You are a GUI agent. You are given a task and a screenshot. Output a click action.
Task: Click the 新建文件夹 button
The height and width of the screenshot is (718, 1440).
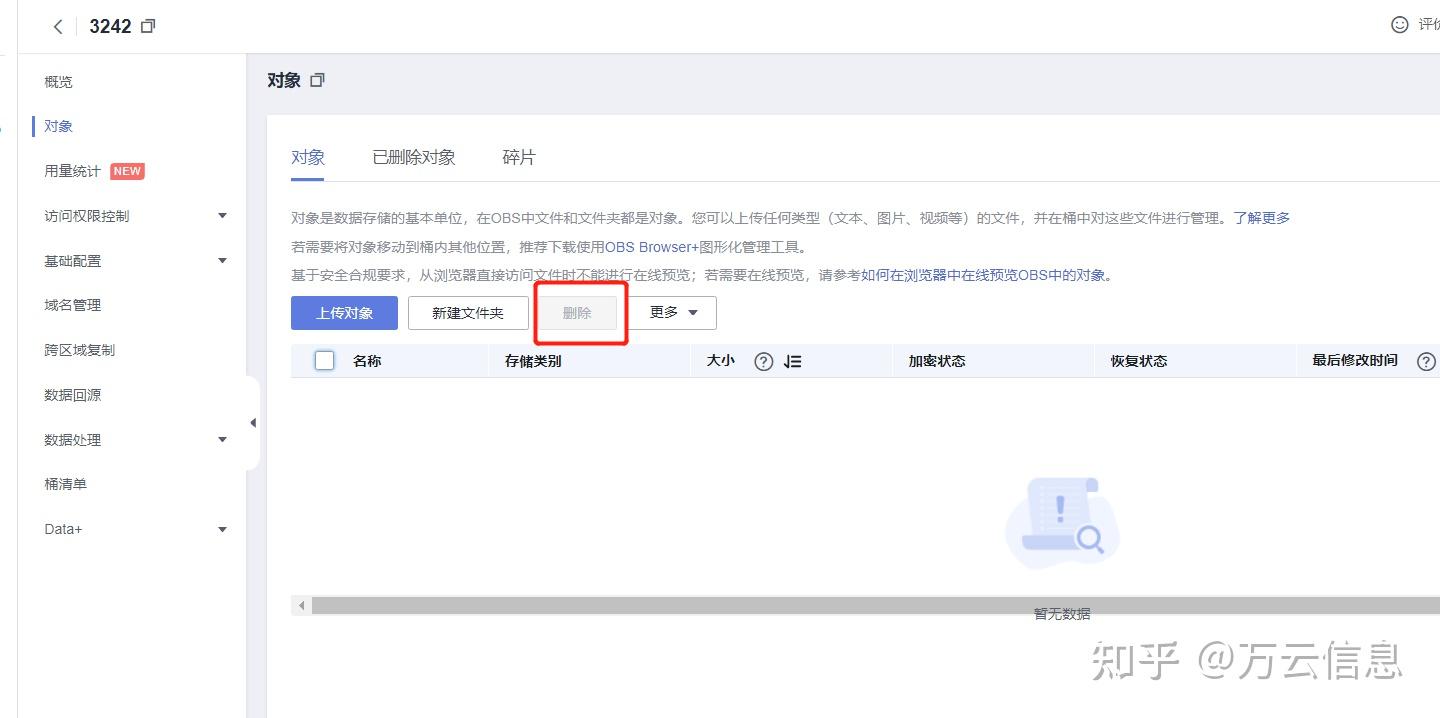tap(468, 312)
